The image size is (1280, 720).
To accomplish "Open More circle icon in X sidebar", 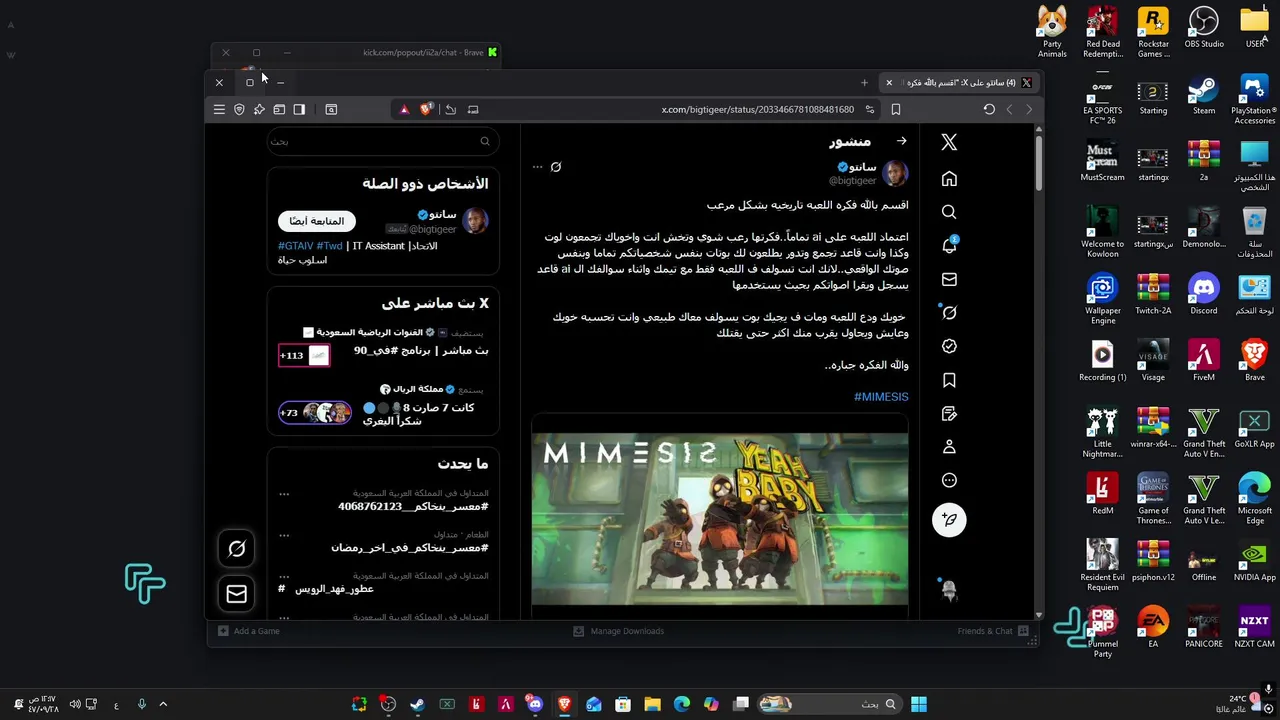I will 949,480.
